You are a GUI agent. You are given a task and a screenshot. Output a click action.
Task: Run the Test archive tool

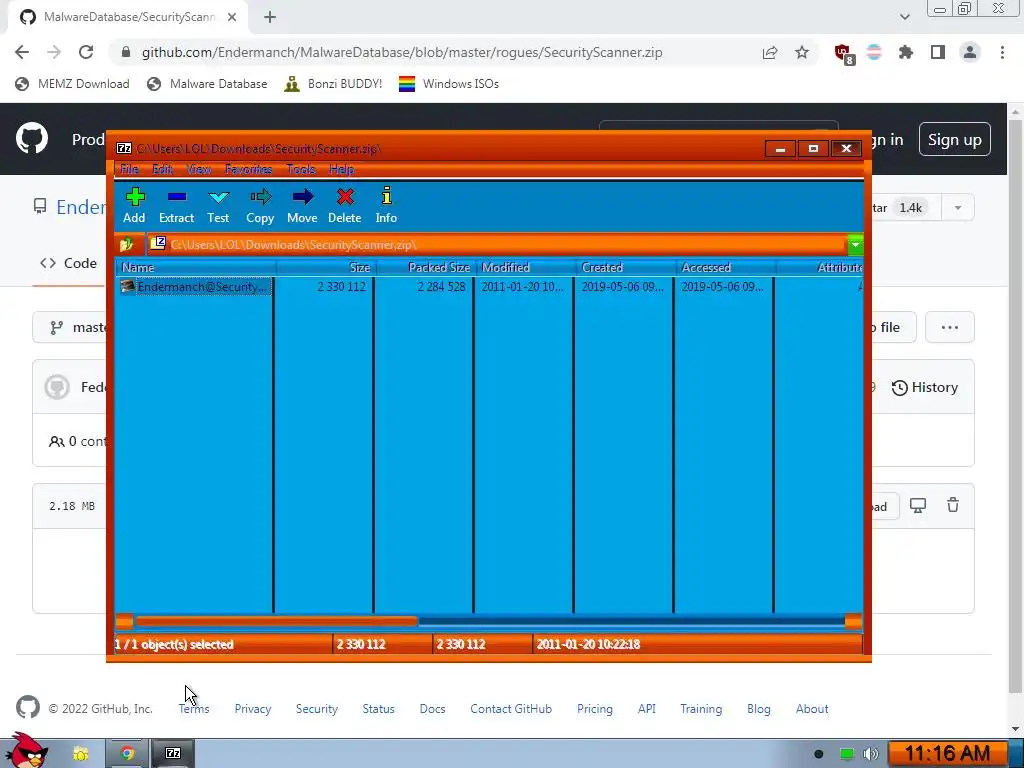[218, 206]
